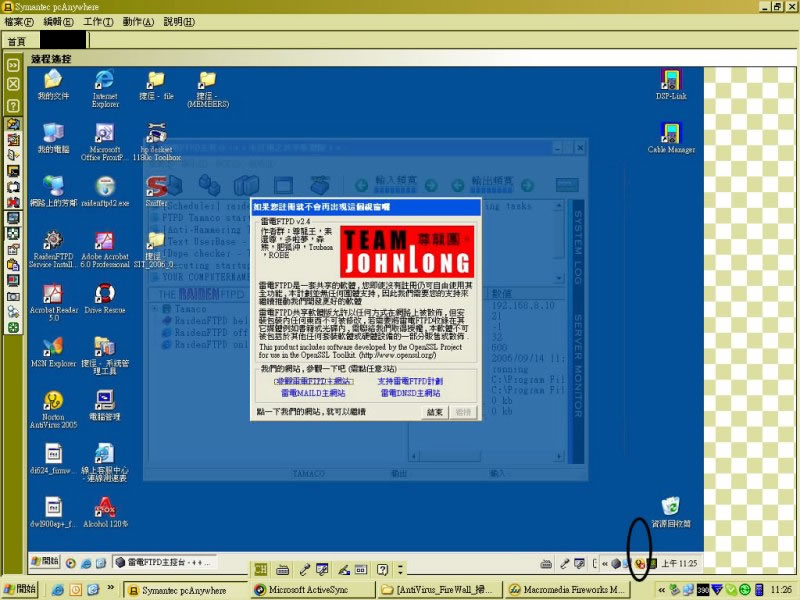Click the 參觀雷電FTPD主網站 link
Image resolution: width=800 pixels, height=600 pixels.
coord(314,381)
